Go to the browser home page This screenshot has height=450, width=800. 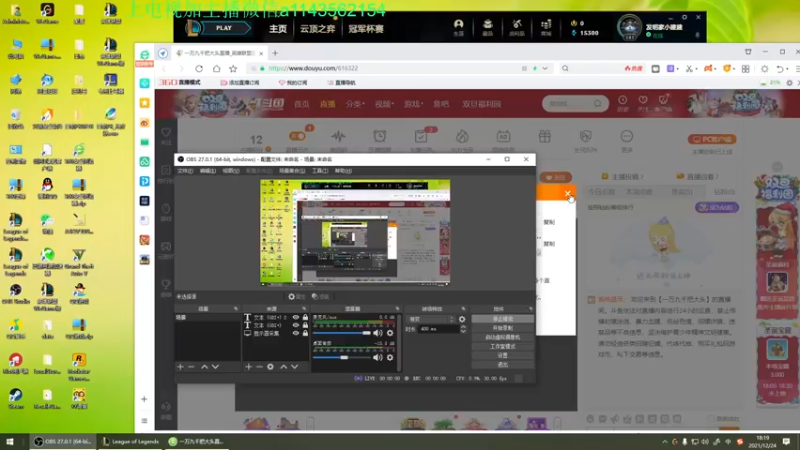point(216,68)
